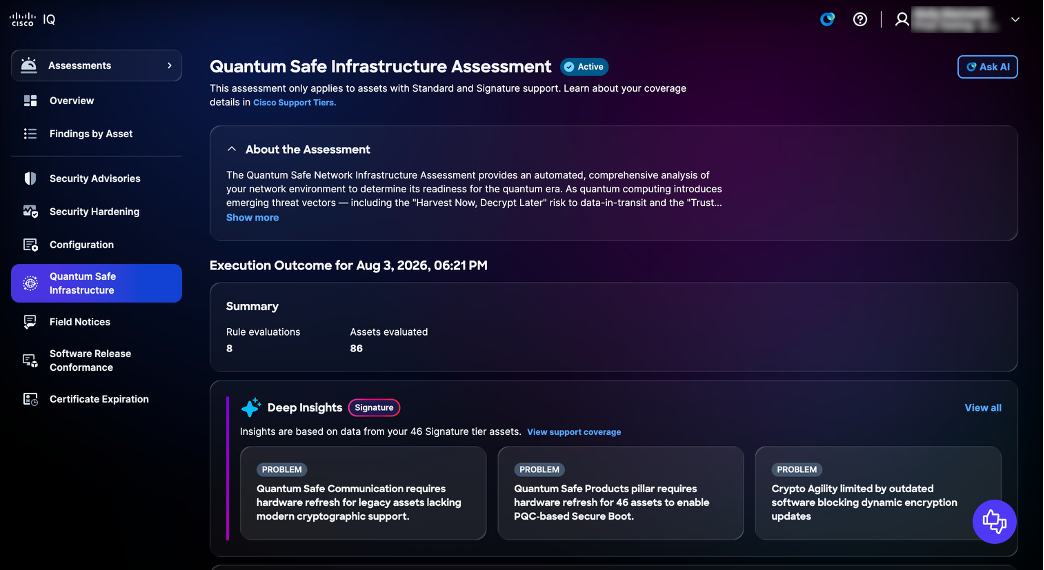This screenshot has height=570, width=1044.
Task: Expand the user account dropdown chevron
Action: pyautogui.click(x=1015, y=19)
